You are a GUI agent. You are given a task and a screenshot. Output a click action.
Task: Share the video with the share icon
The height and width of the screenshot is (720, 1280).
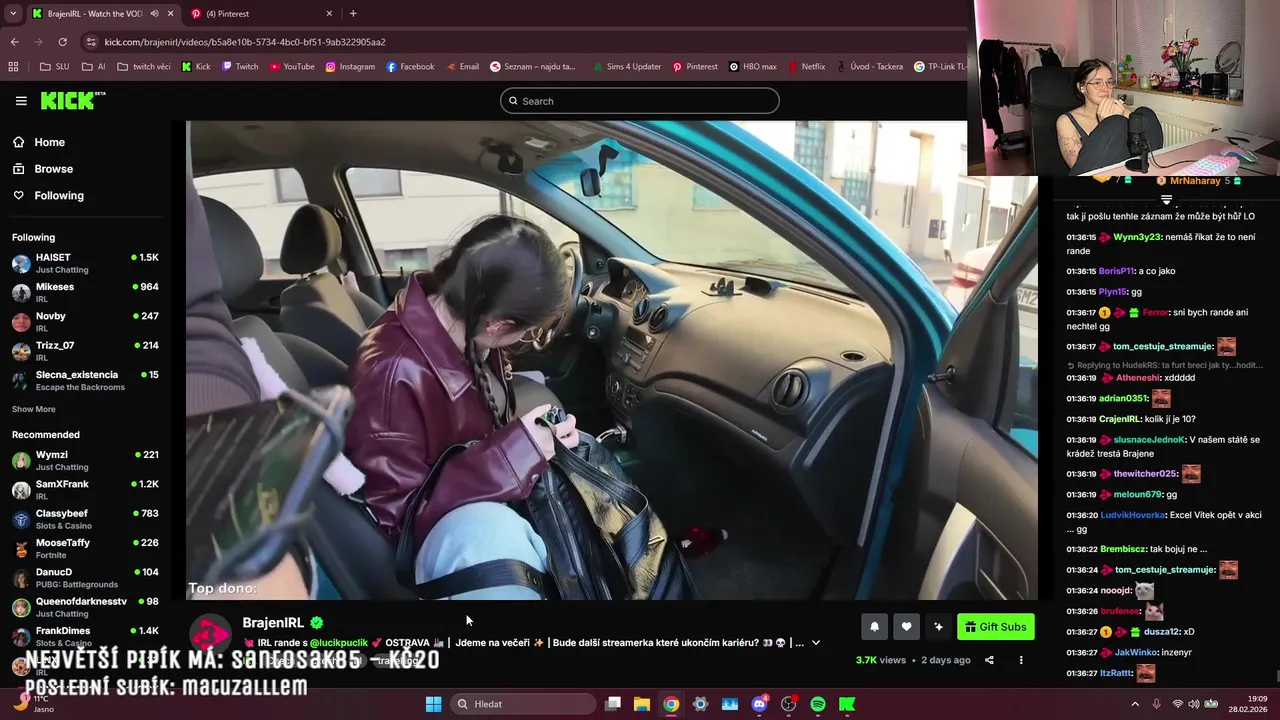(x=989, y=660)
